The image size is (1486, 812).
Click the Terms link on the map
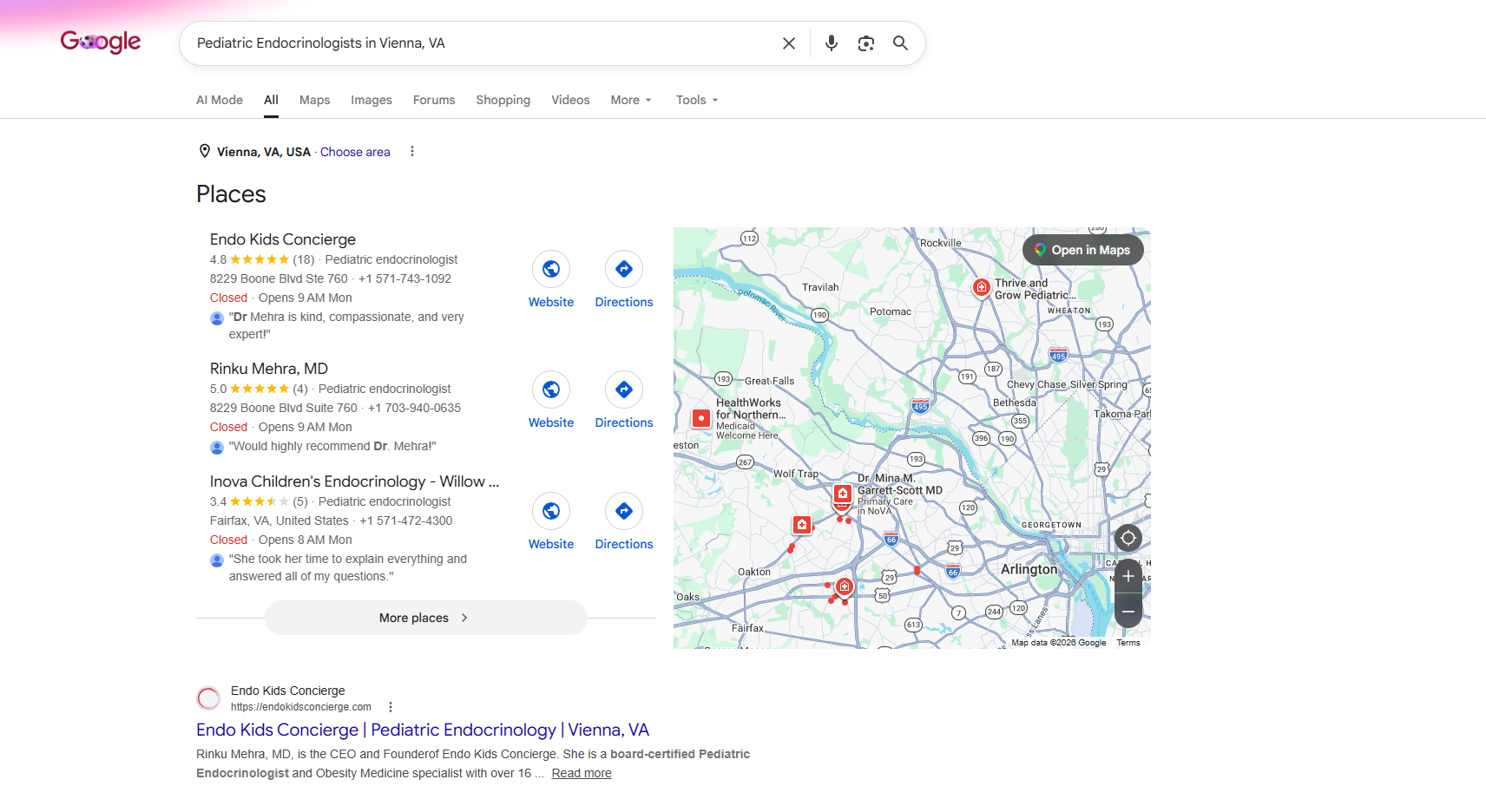(1128, 643)
